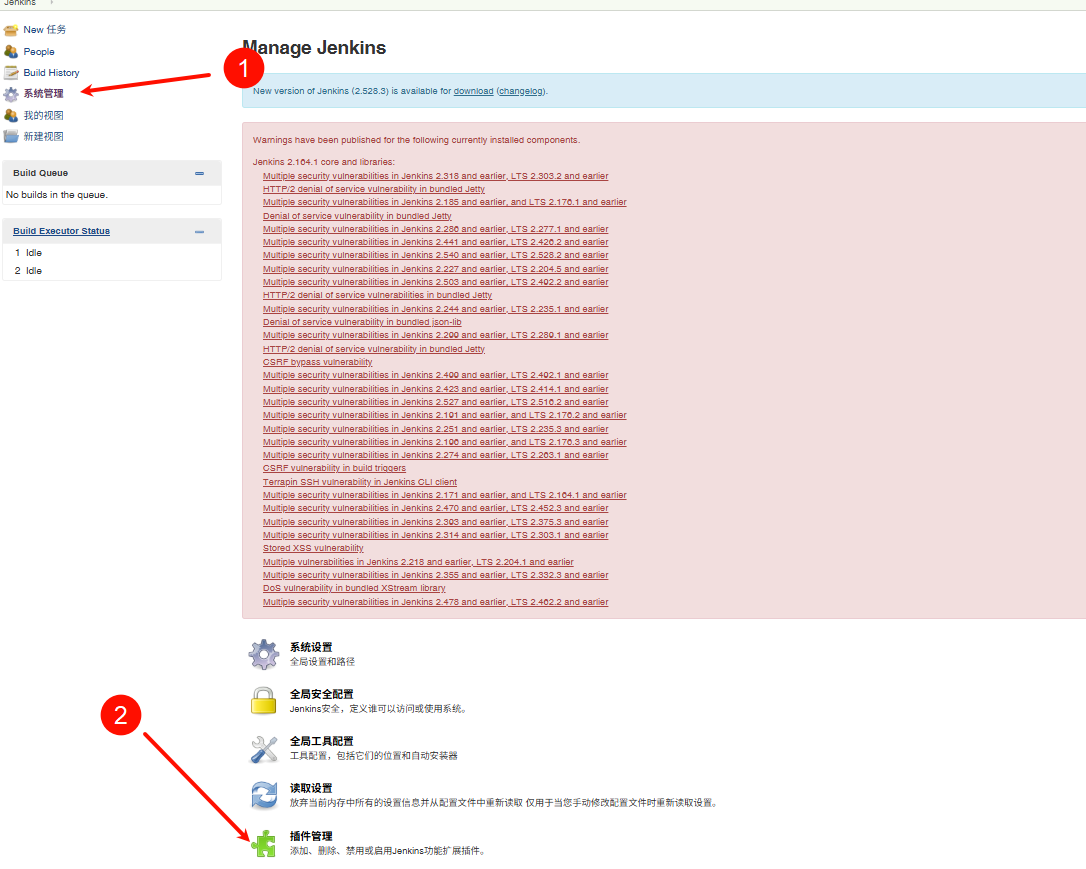Image resolution: width=1086 pixels, height=869 pixels.
Task: Open New 任务 in the sidebar
Action: click(x=44, y=30)
